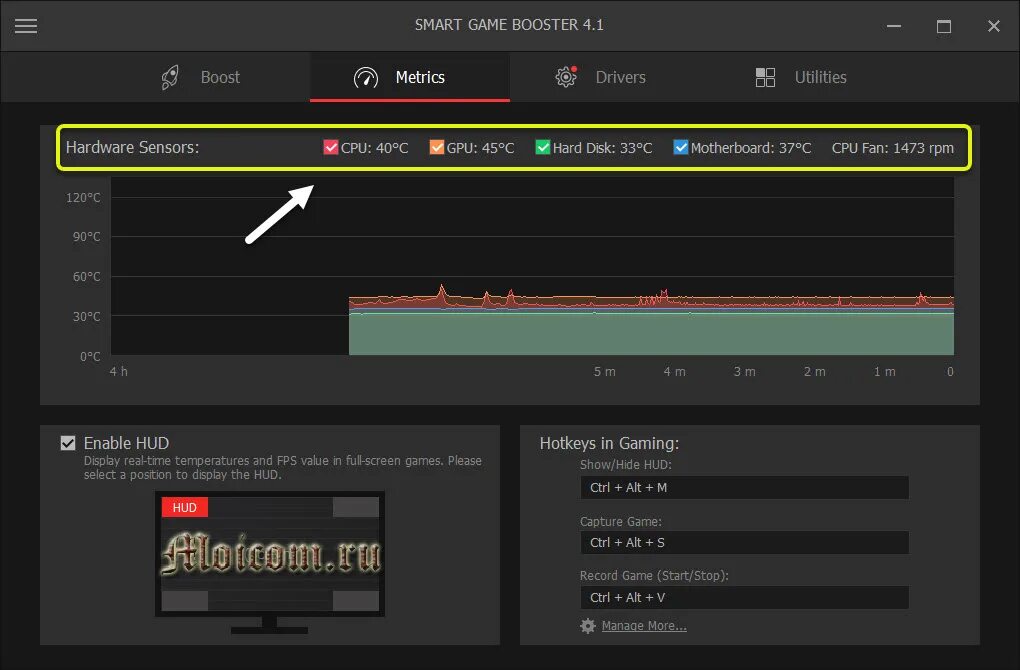Click the Show/Hide HUD hotkey field
Screen dimensions: 1020x670
pyautogui.click(x=744, y=488)
